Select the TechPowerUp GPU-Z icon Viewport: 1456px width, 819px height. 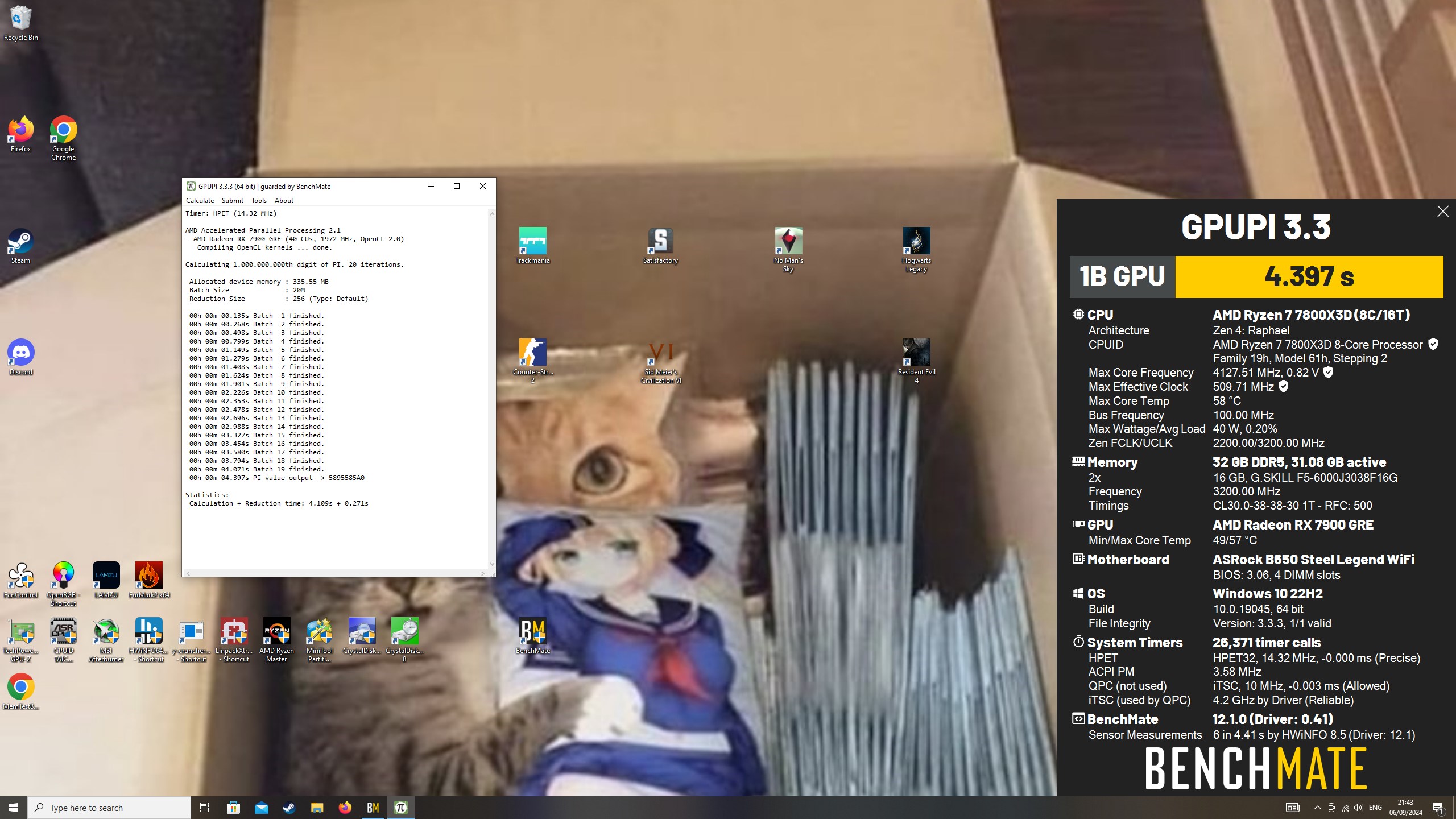20,640
